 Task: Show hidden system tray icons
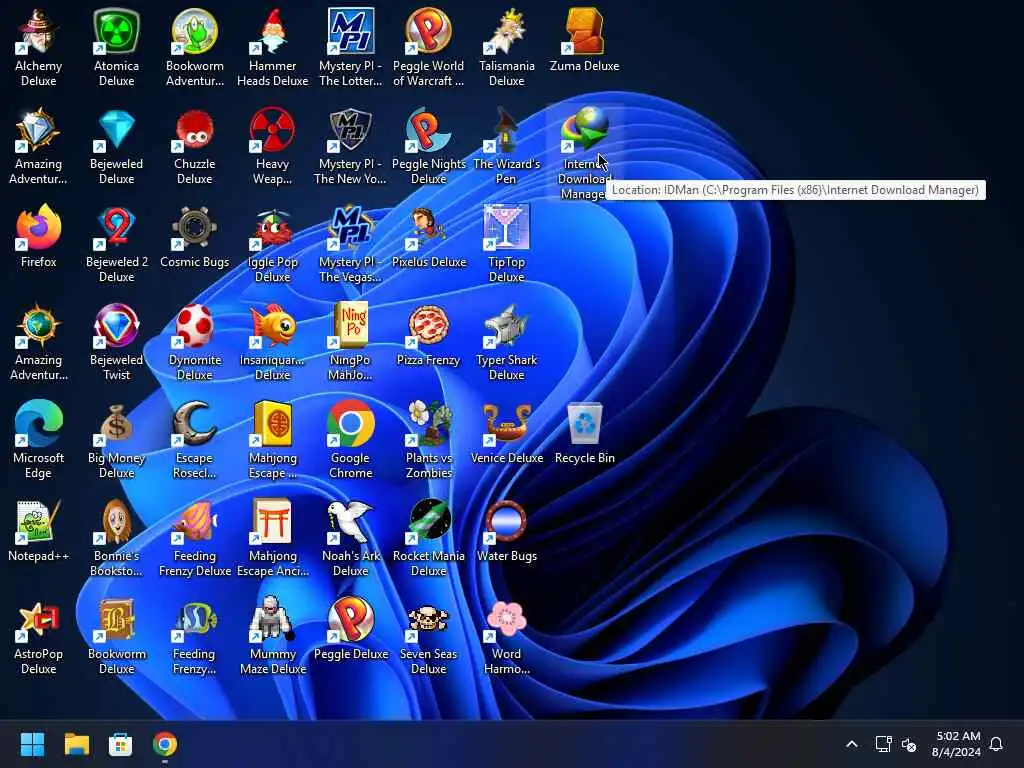852,744
